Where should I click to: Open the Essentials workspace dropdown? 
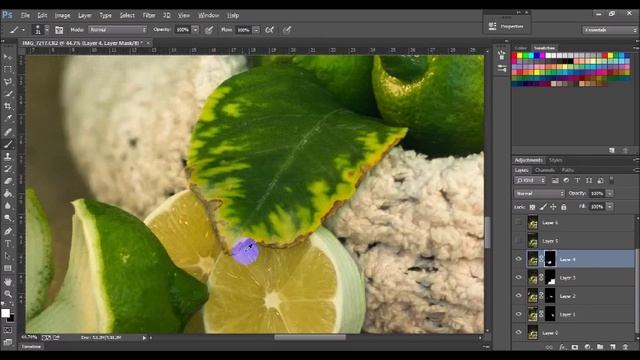[609, 30]
